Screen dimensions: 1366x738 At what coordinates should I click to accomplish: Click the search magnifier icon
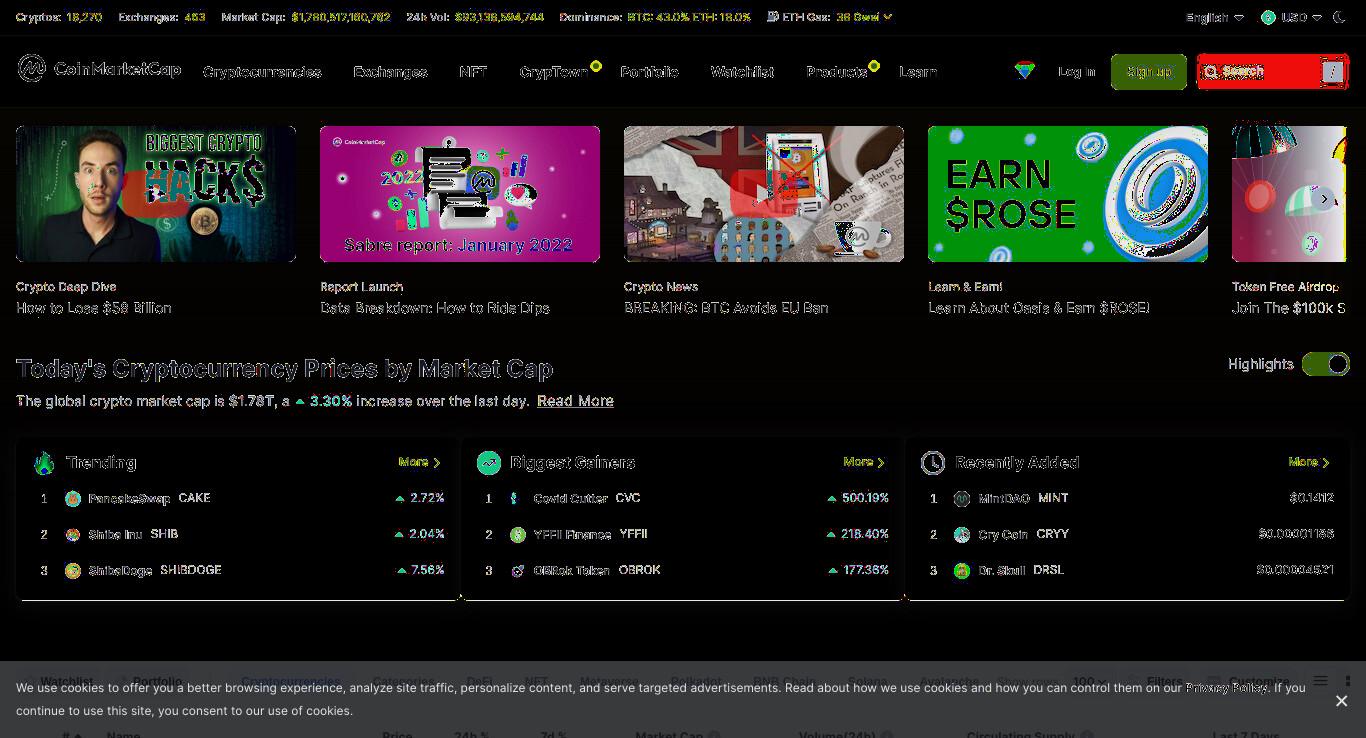click(1211, 72)
